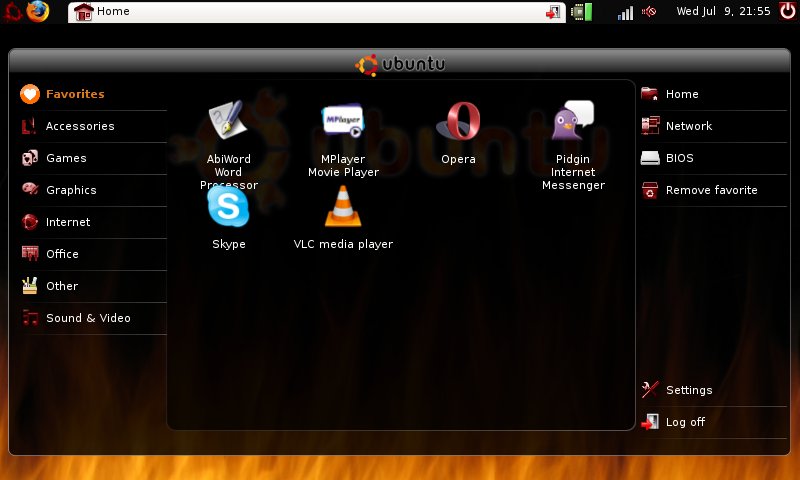Check the network signal strength icon
The height and width of the screenshot is (480, 800).
(x=625, y=12)
